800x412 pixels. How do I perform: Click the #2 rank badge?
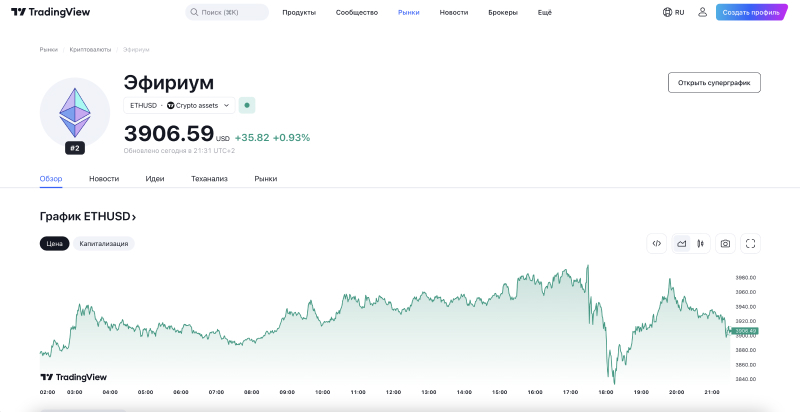75,148
